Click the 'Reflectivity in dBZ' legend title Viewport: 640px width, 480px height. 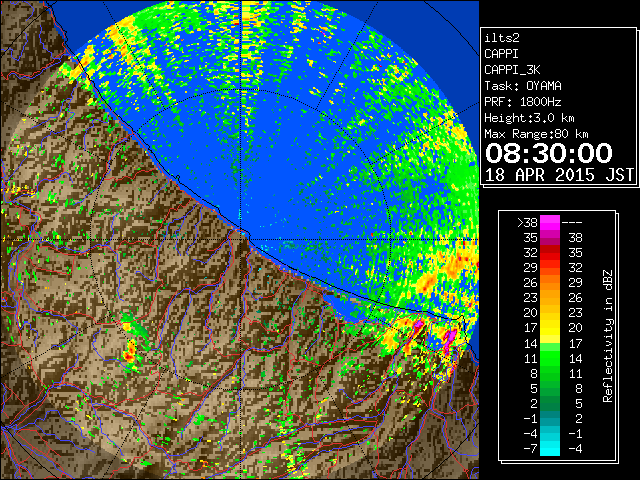pos(607,336)
